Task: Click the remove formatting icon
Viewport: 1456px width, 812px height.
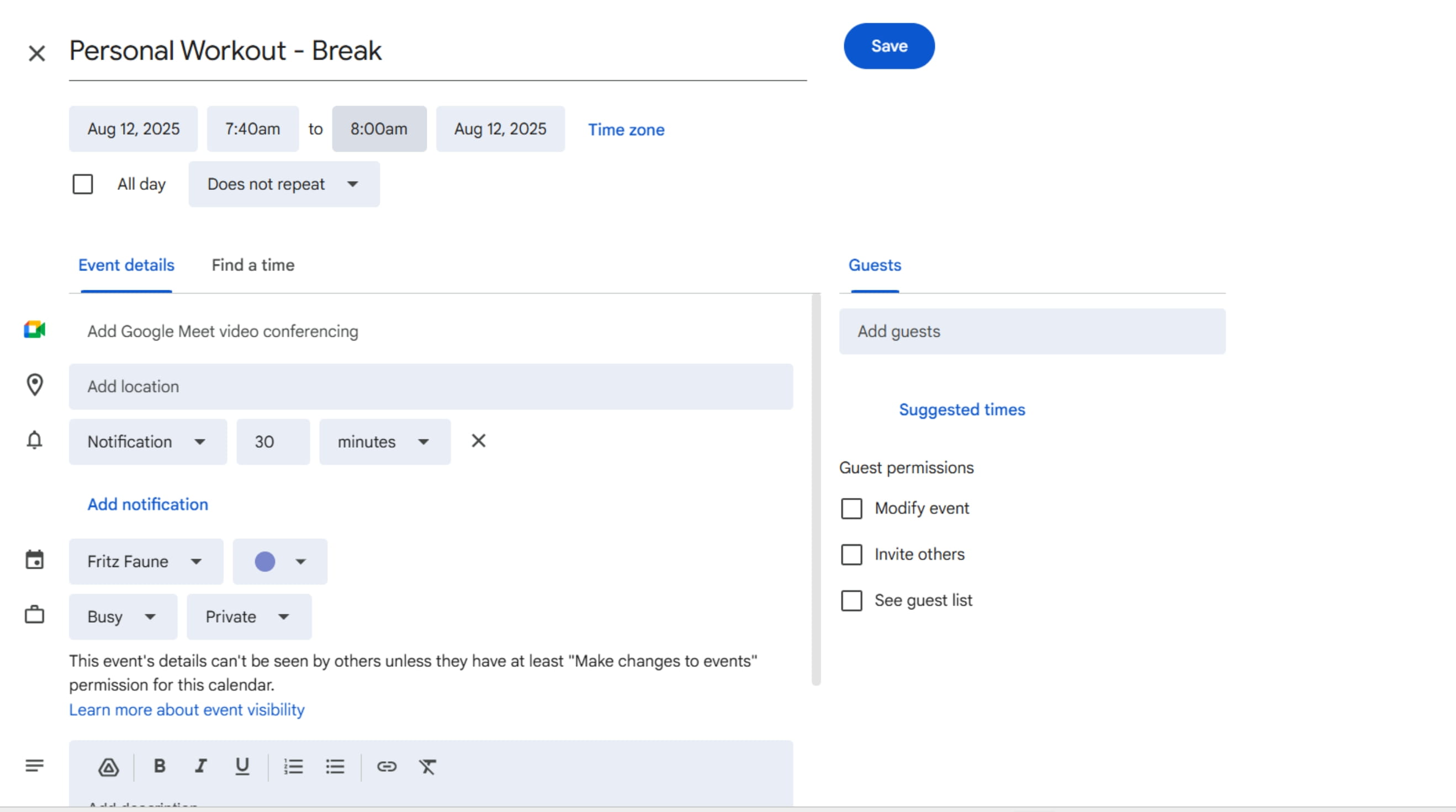Action: pyautogui.click(x=427, y=766)
